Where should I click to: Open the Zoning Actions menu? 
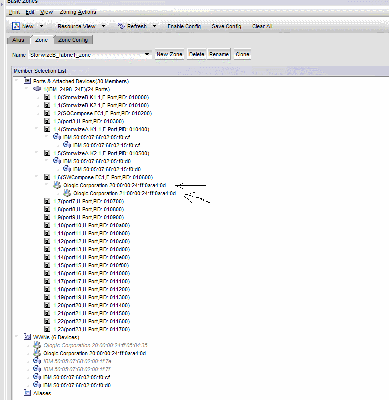(x=78, y=12)
